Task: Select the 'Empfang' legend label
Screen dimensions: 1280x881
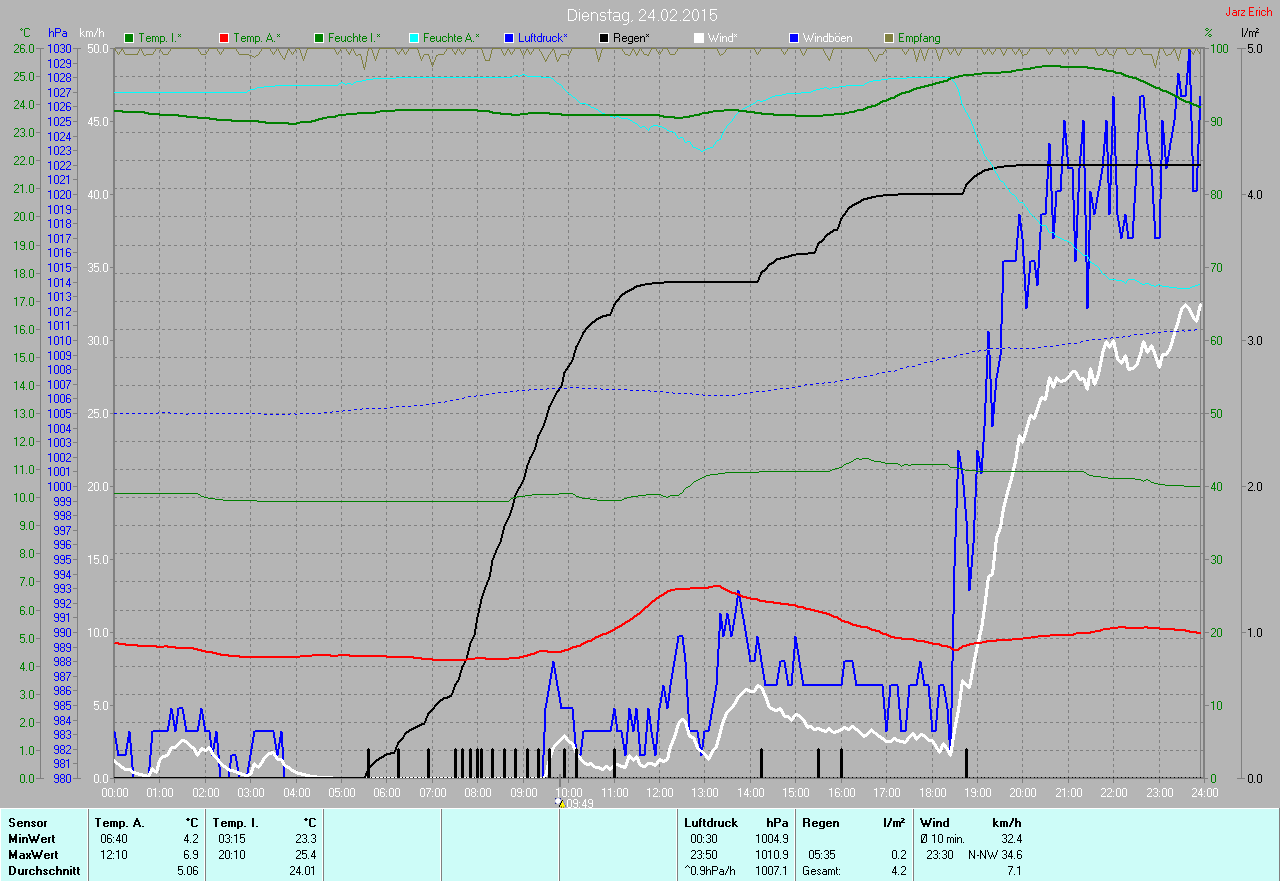Action: 919,38
